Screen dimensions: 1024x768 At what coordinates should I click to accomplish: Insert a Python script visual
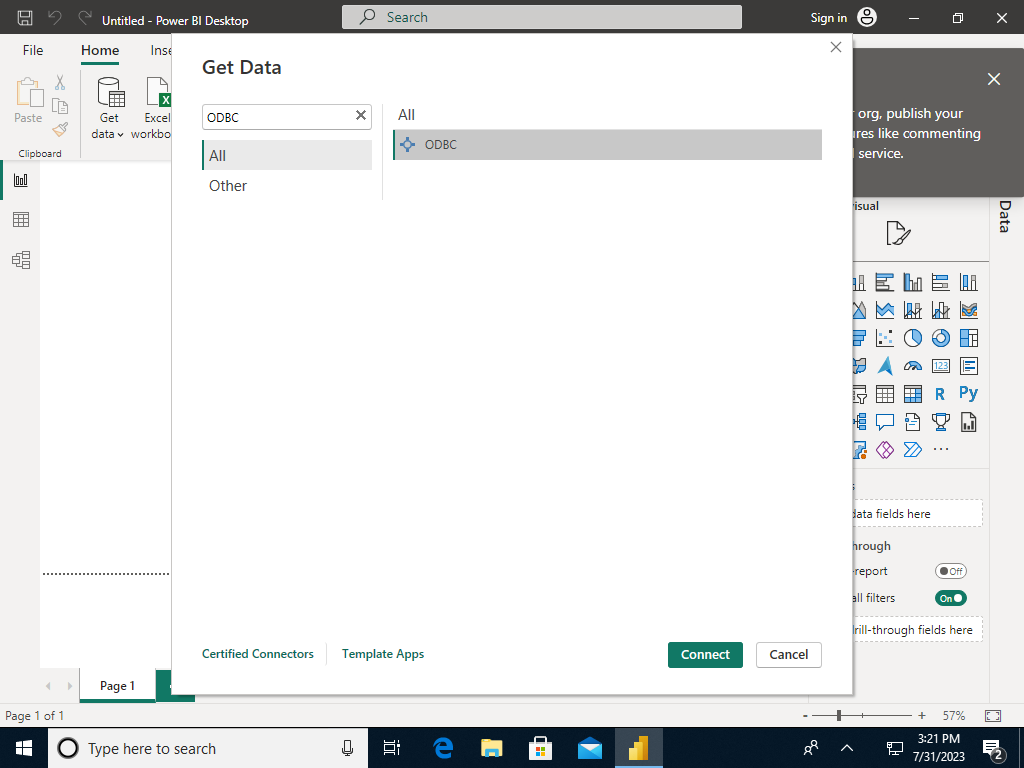click(968, 394)
